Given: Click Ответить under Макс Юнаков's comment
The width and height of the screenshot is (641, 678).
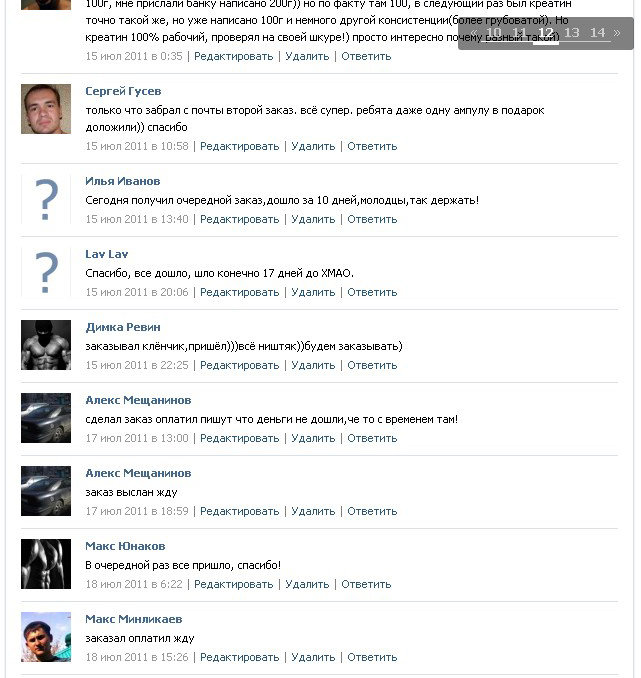Looking at the screenshot, I should [366, 584].
